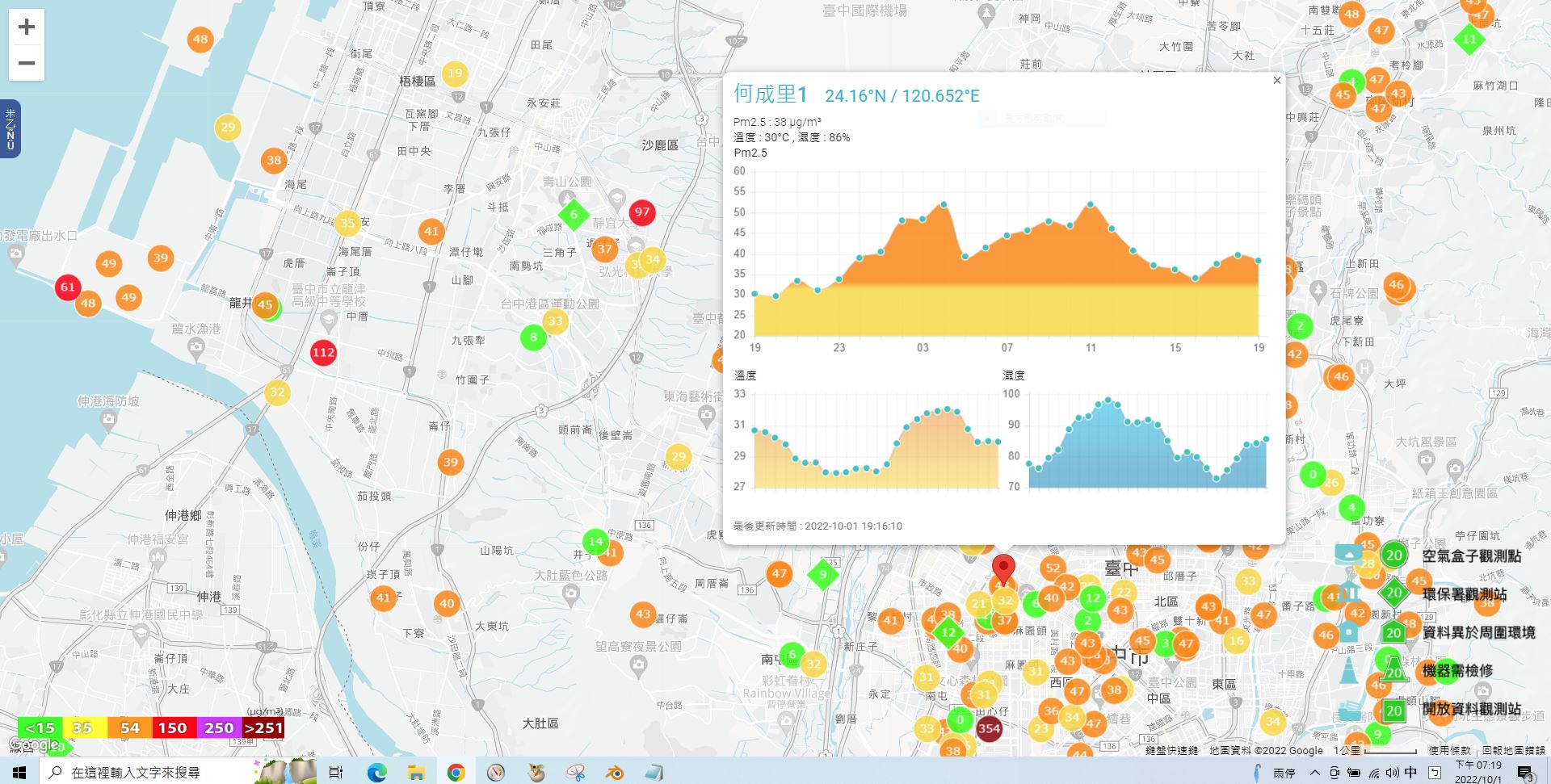Select the yellow marker showing 35 near 海尾厝

pyautogui.click(x=347, y=223)
